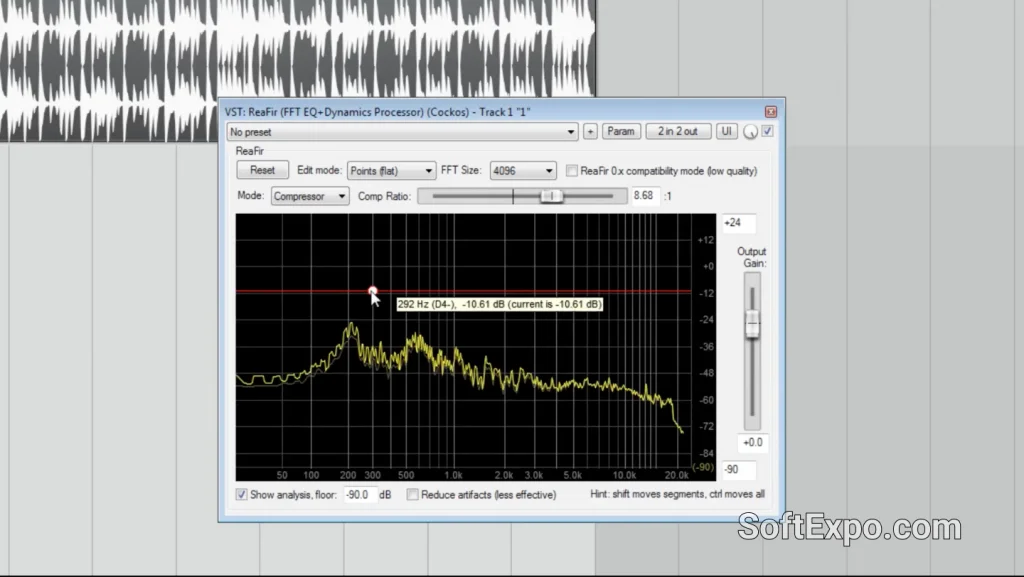The height and width of the screenshot is (577, 1024).
Task: Adjust the wet/dry mix knob
Action: click(x=751, y=132)
